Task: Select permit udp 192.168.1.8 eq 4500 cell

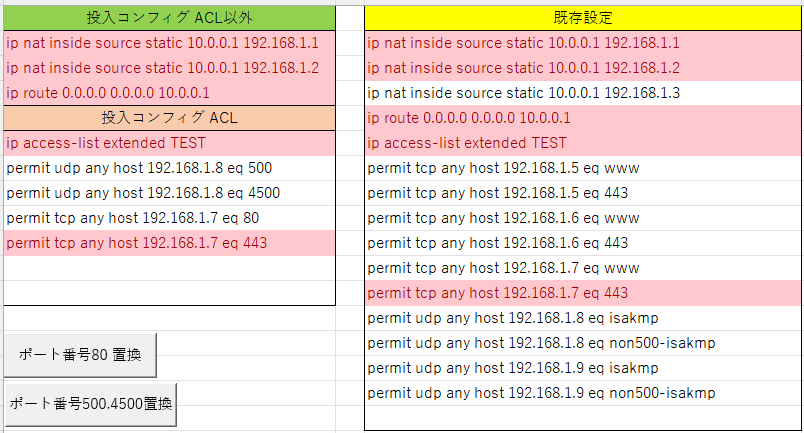Action: [x=170, y=193]
